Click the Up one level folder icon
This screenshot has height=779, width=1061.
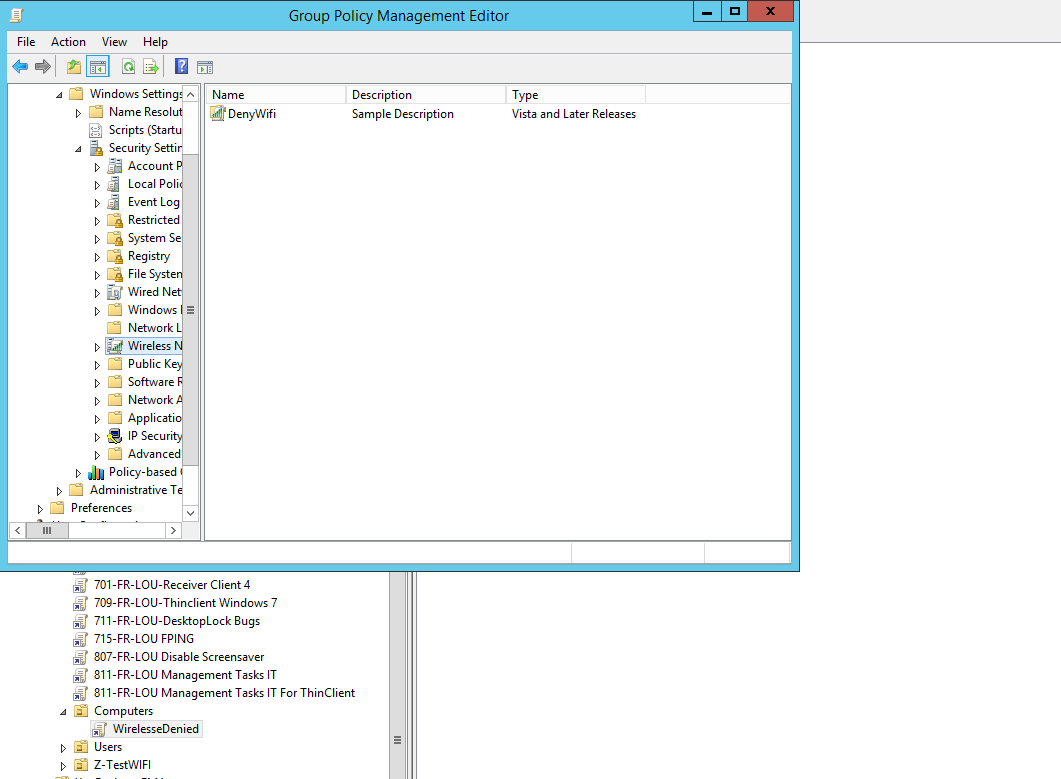point(73,67)
